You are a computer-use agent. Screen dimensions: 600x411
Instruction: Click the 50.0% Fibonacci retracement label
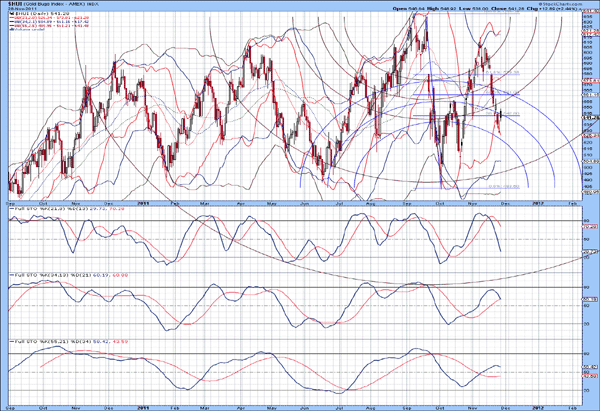tap(502, 114)
